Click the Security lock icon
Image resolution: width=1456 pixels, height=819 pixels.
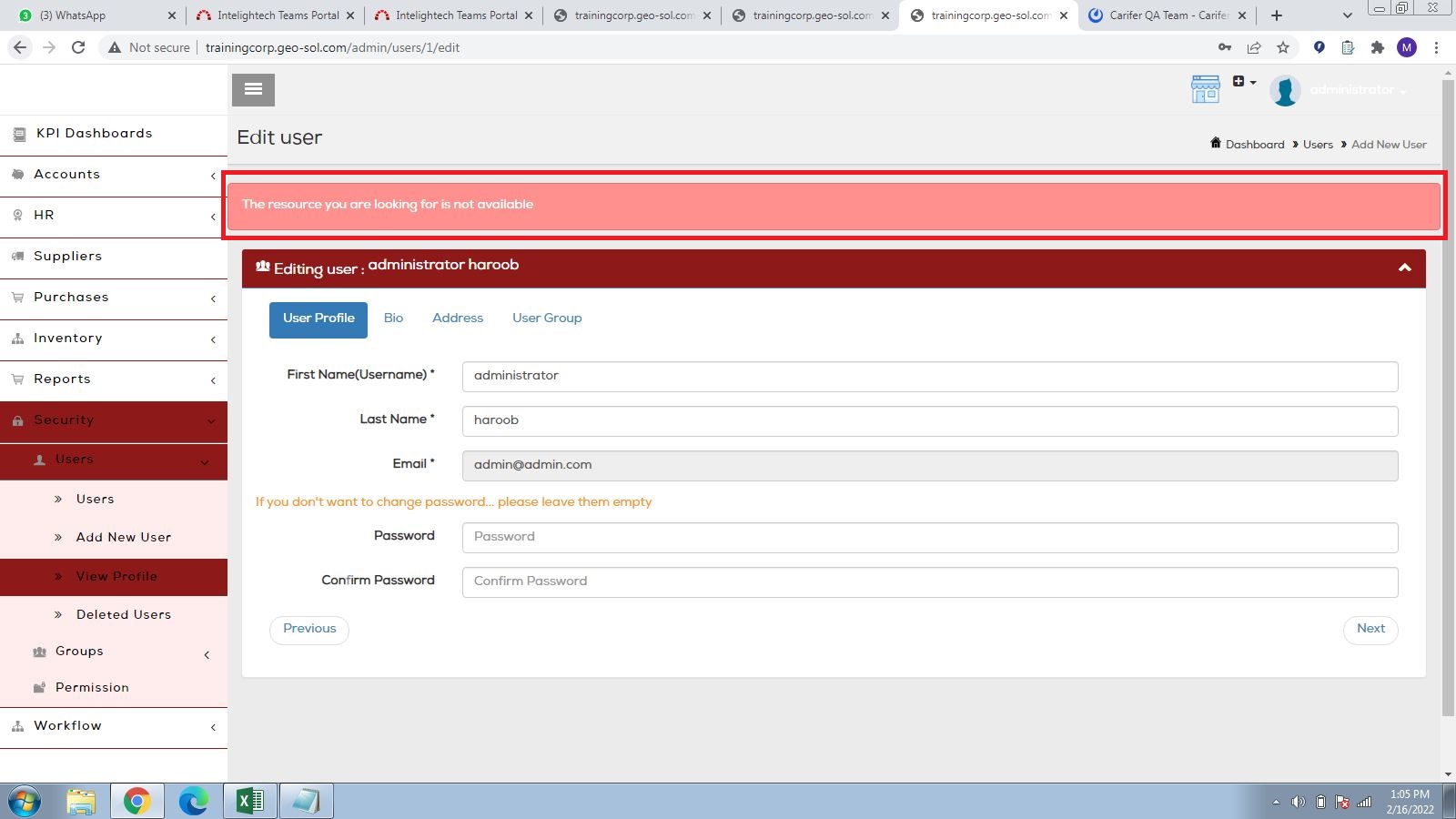(17, 420)
